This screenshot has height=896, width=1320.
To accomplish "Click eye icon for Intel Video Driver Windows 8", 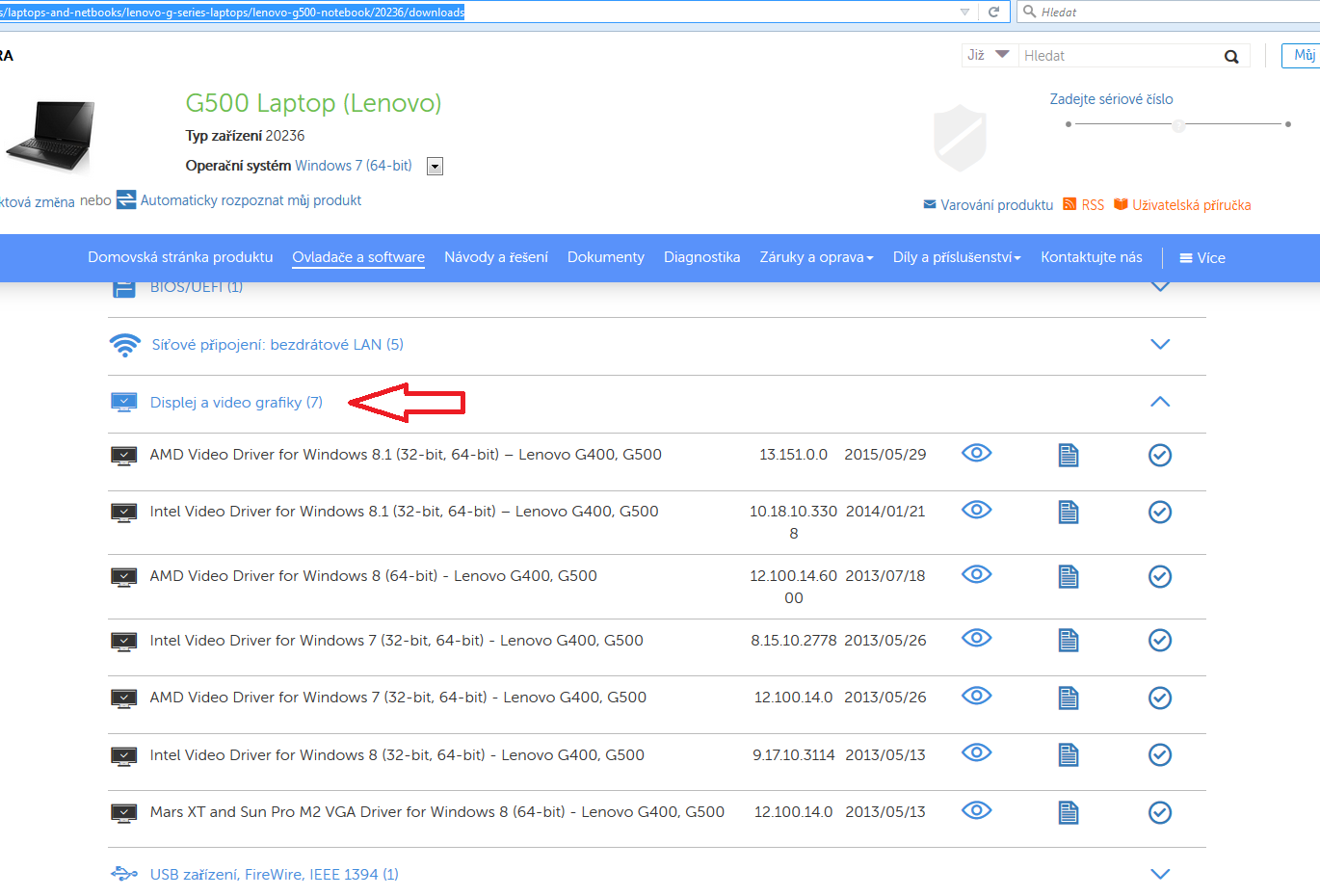I will (x=976, y=752).
